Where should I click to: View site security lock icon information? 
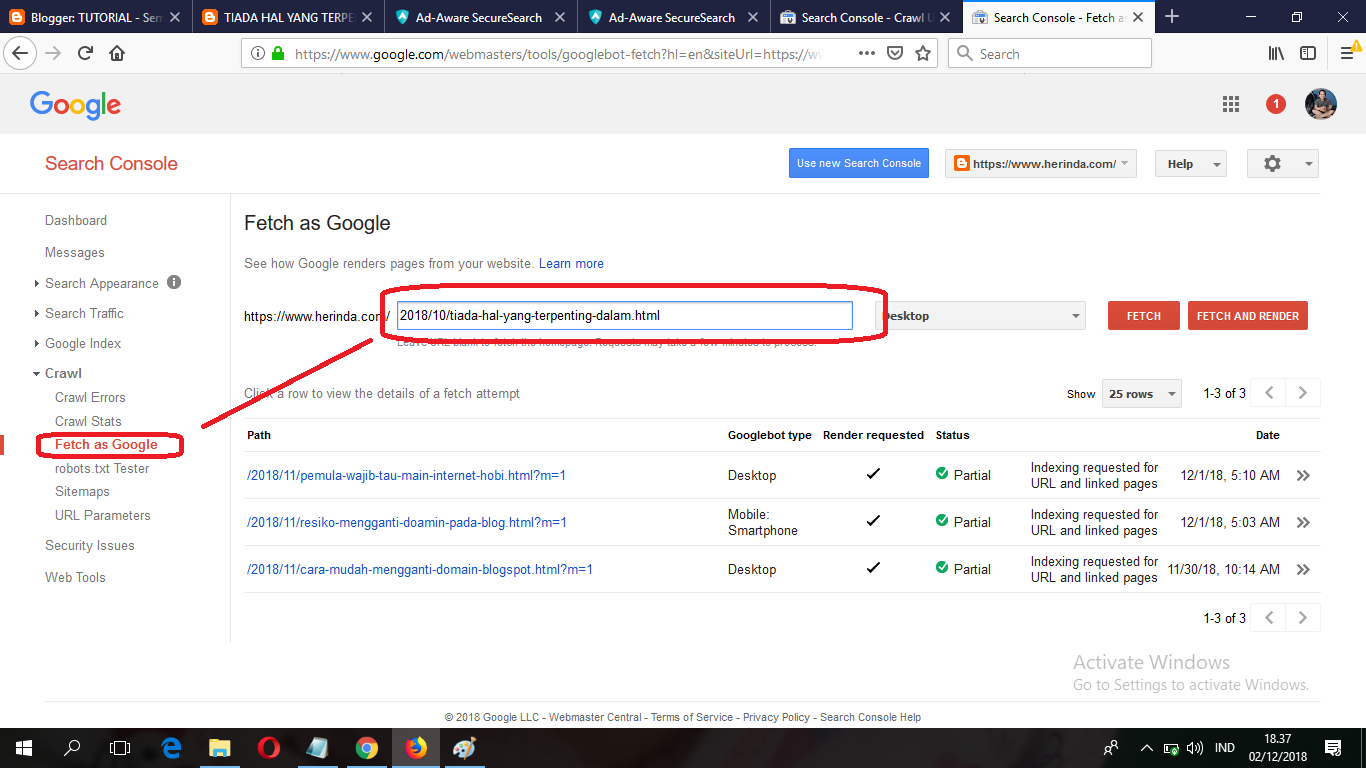click(277, 54)
